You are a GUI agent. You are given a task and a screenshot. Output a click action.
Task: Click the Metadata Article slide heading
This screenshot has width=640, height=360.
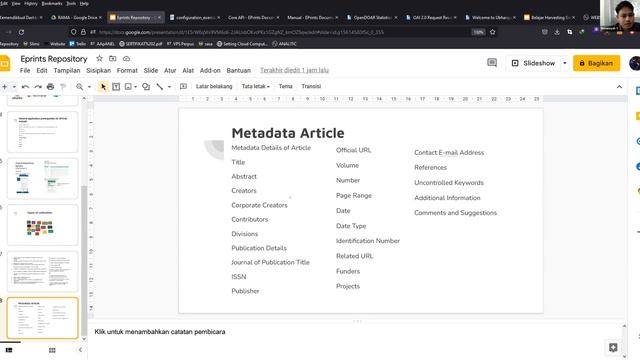(x=288, y=133)
